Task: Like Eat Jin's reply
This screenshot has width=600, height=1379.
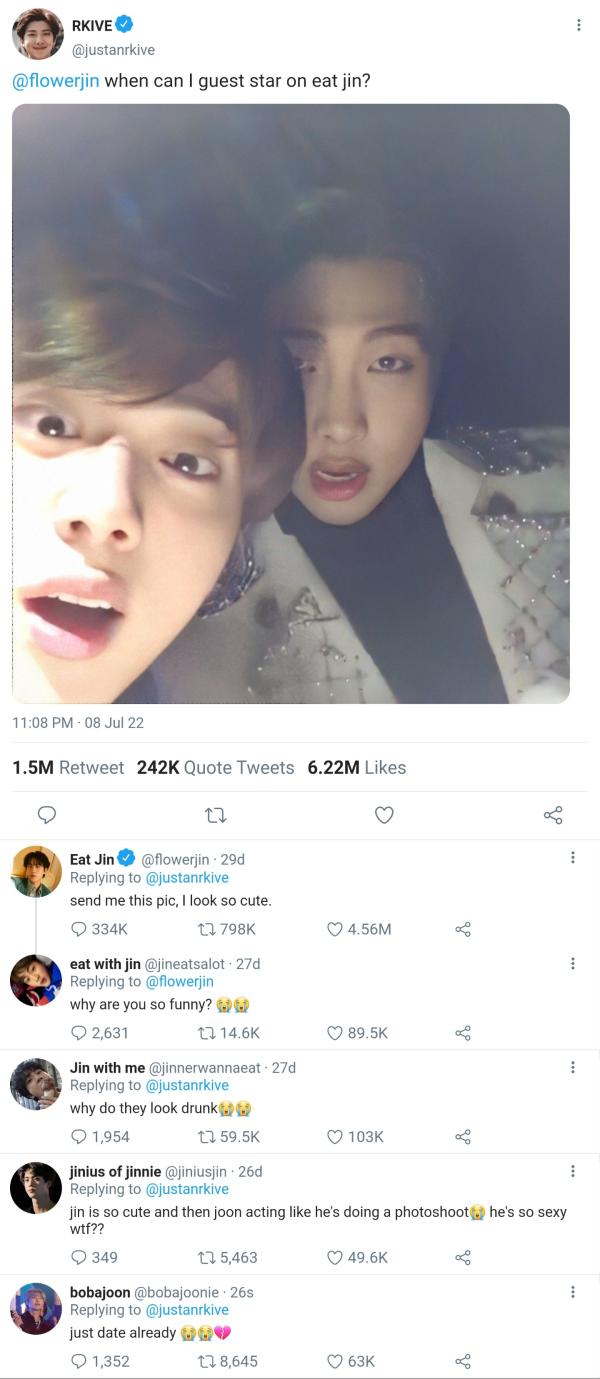Action: coord(336,929)
